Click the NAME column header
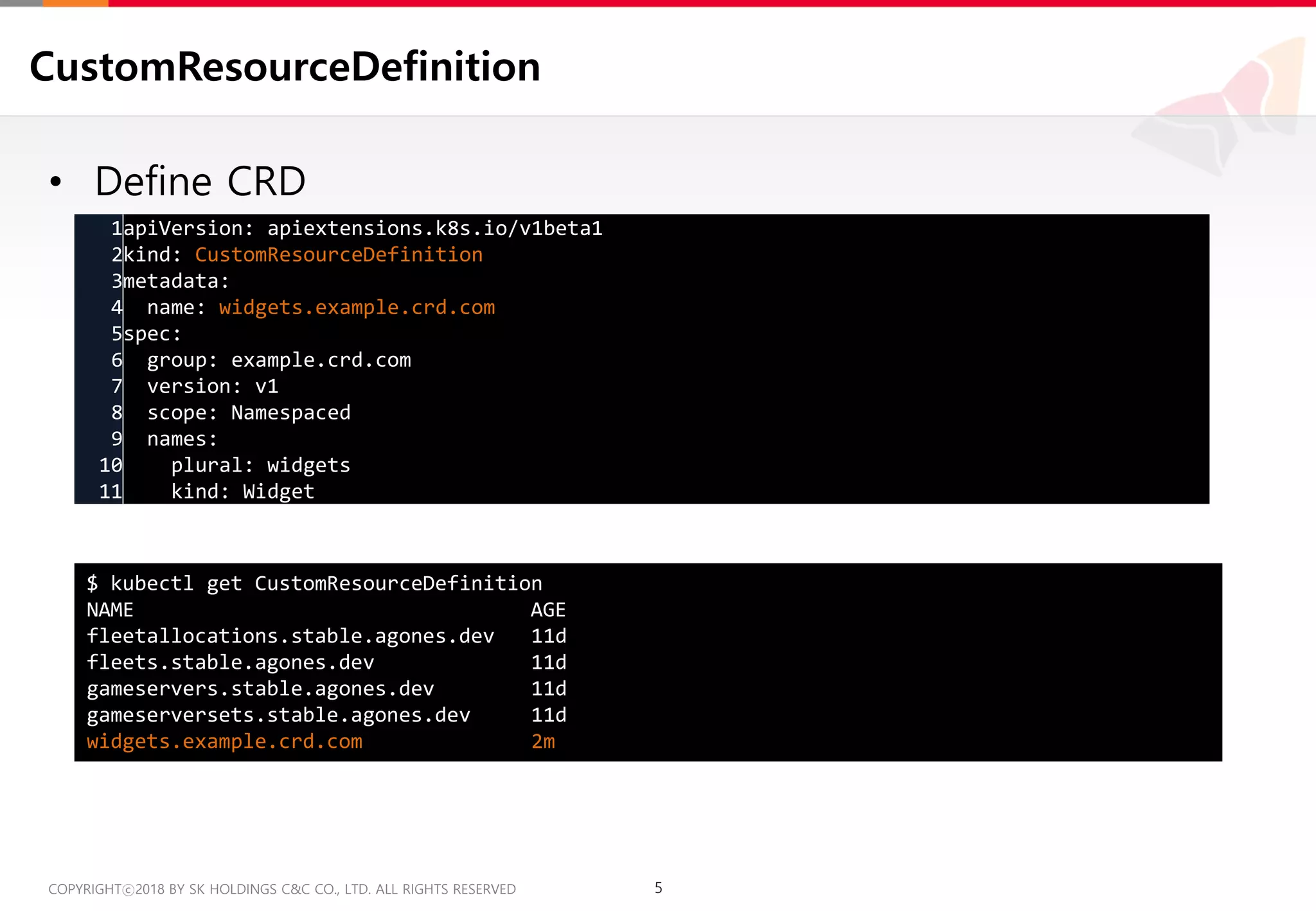The height and width of the screenshot is (911, 1316). 110,610
